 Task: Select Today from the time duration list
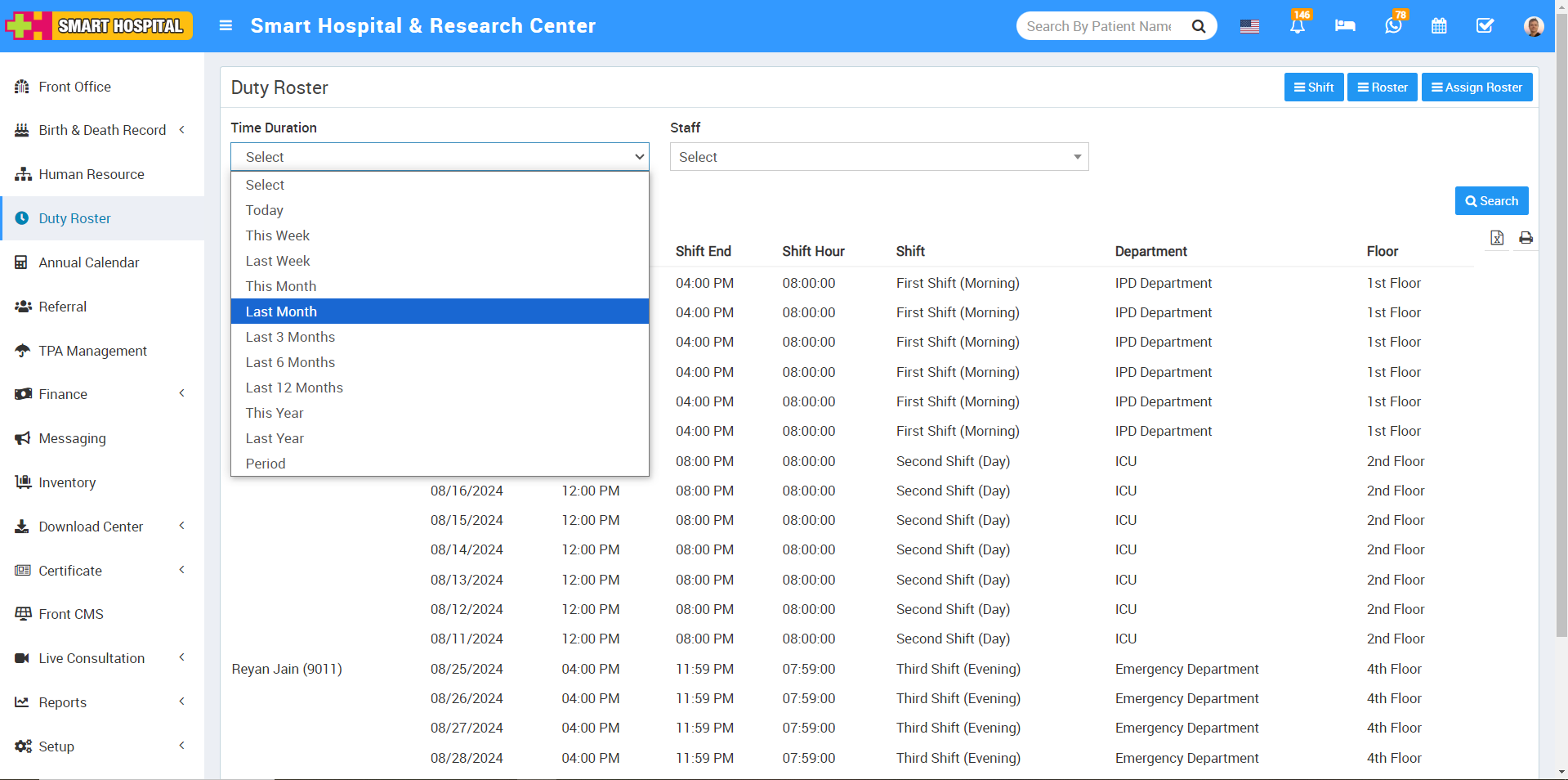pyautogui.click(x=264, y=210)
